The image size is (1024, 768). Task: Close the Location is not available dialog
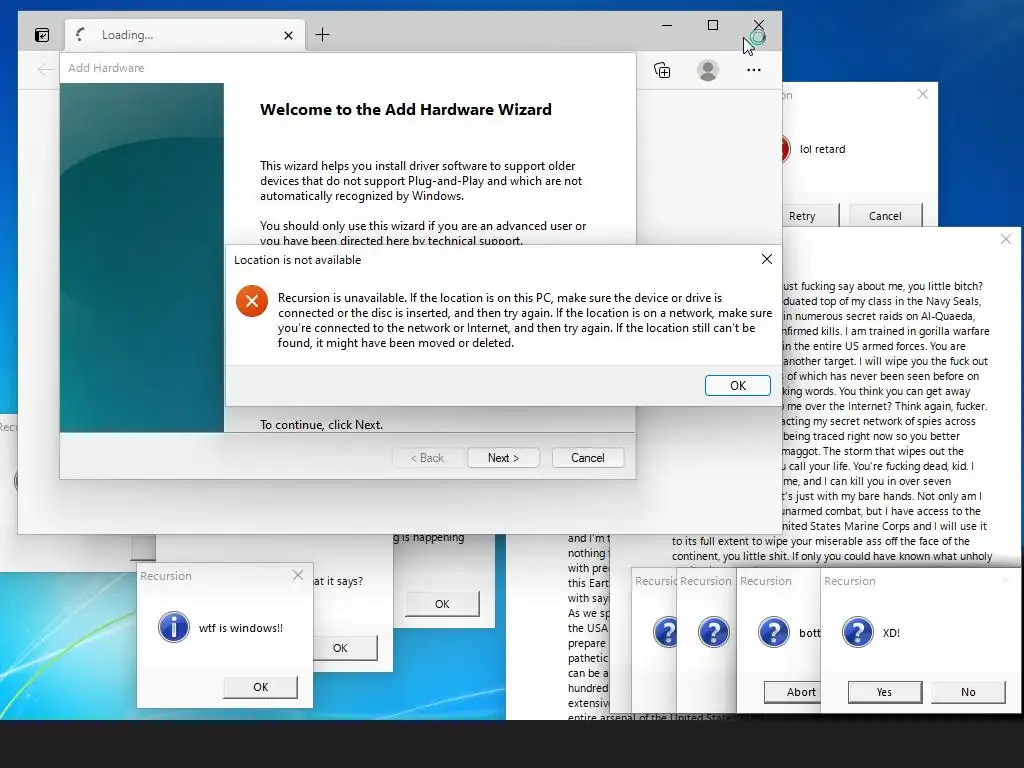pos(767,259)
